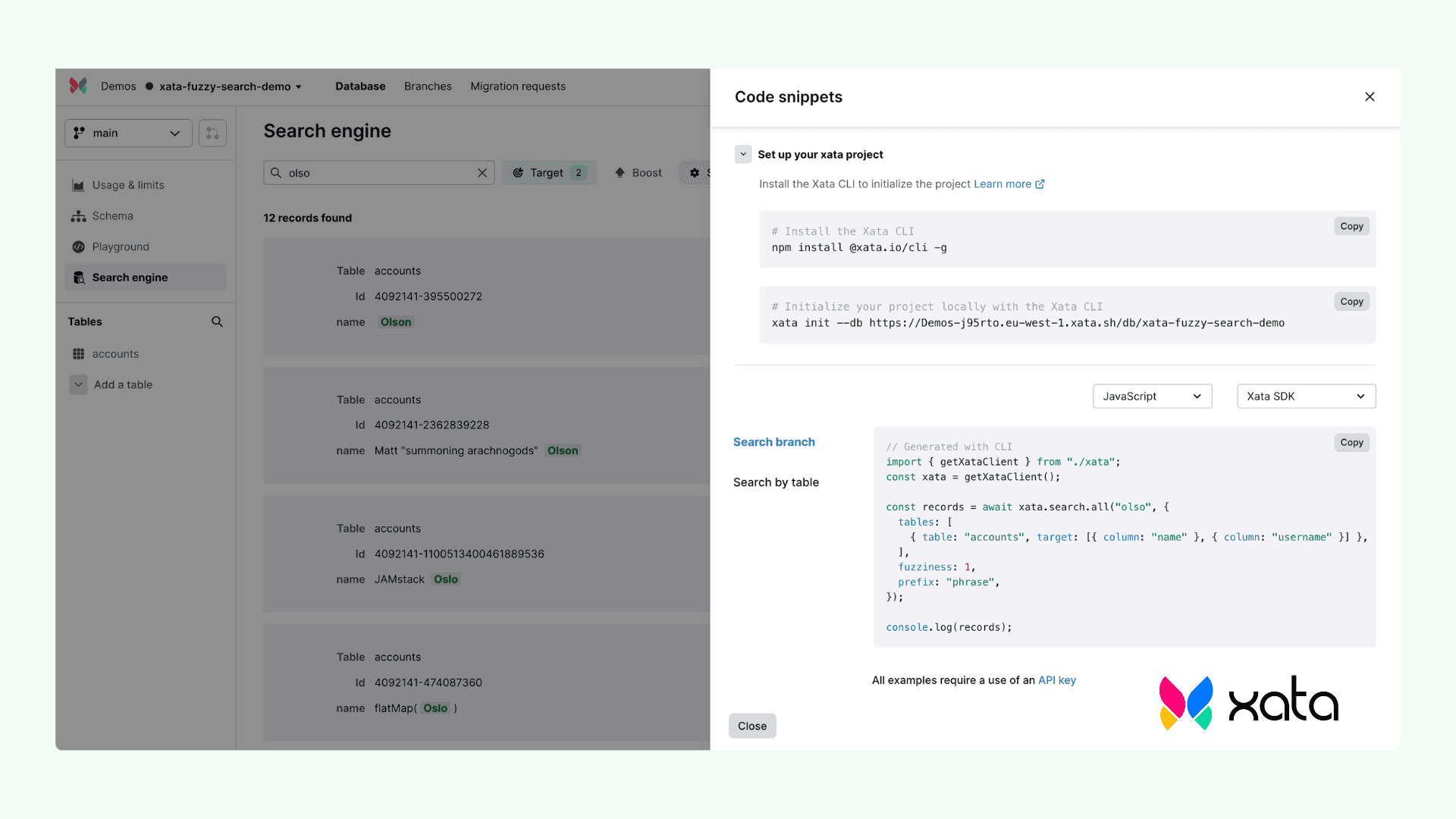
Task: Click the flatMap( Oslo ) result name
Action: pyautogui.click(x=416, y=708)
